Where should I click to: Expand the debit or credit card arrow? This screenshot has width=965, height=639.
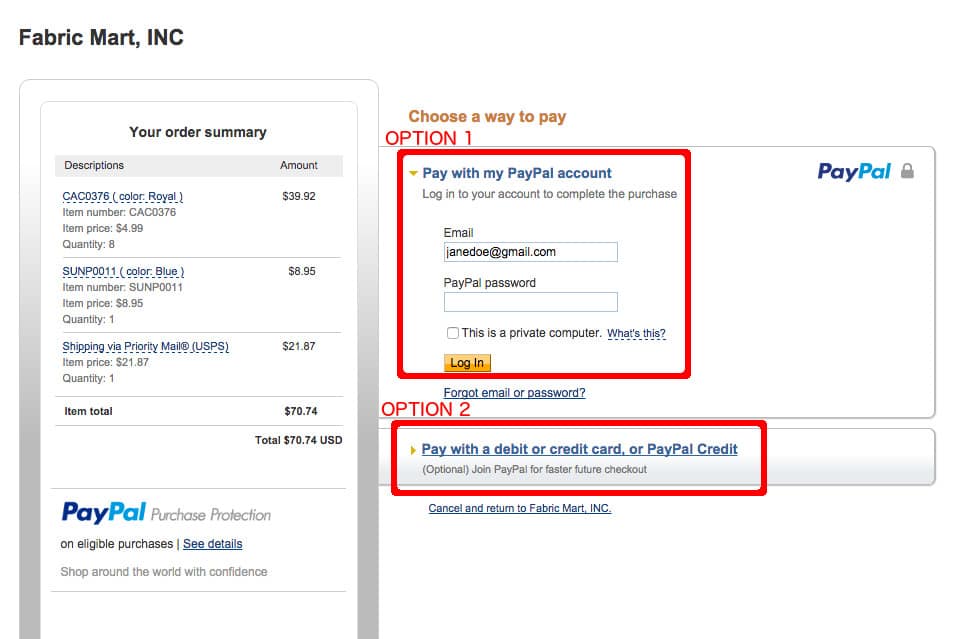click(x=413, y=450)
